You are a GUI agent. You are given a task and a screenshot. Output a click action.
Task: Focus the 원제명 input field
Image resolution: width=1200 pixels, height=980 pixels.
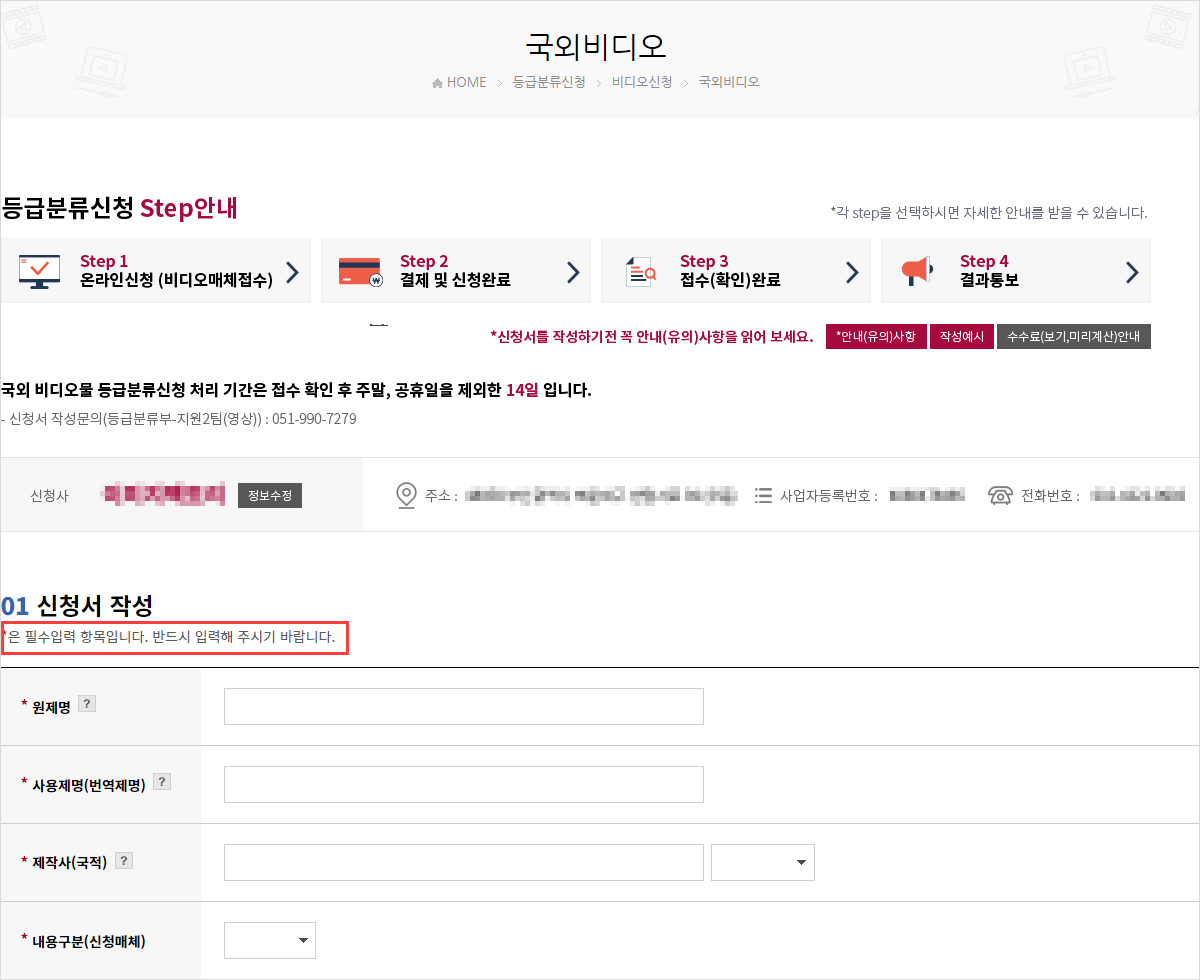coord(464,706)
